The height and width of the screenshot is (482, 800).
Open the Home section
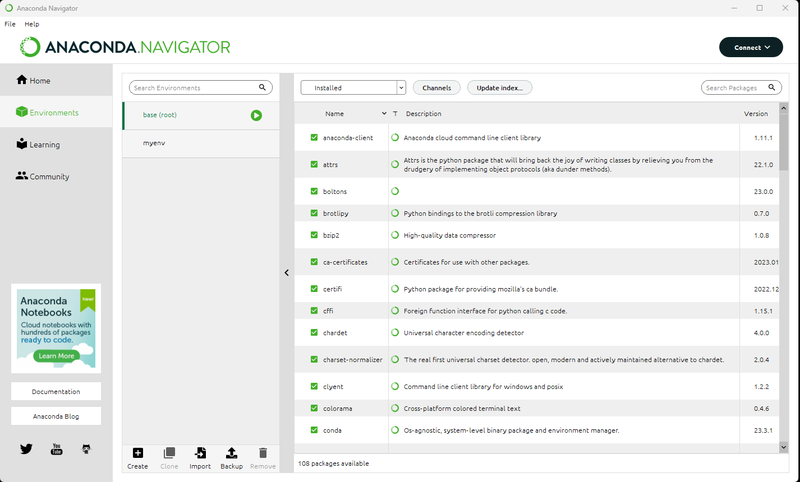pos(56,80)
